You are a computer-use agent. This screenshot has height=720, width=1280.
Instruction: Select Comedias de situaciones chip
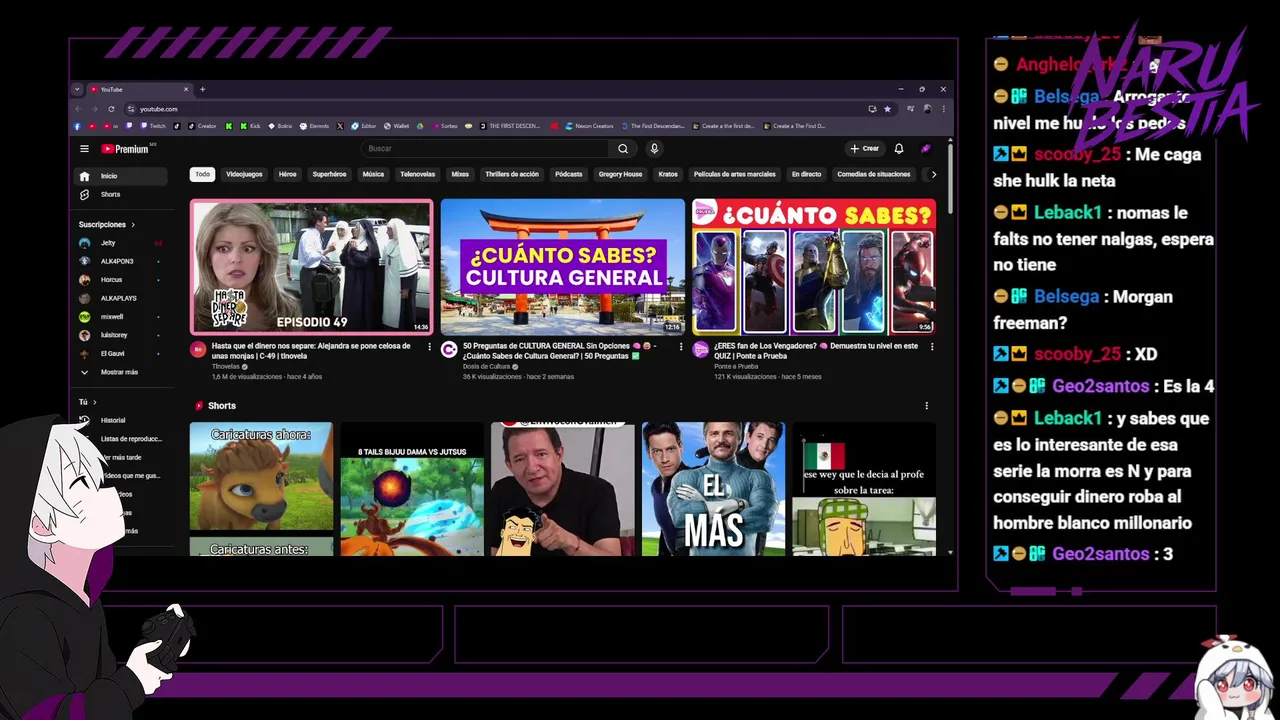click(874, 174)
